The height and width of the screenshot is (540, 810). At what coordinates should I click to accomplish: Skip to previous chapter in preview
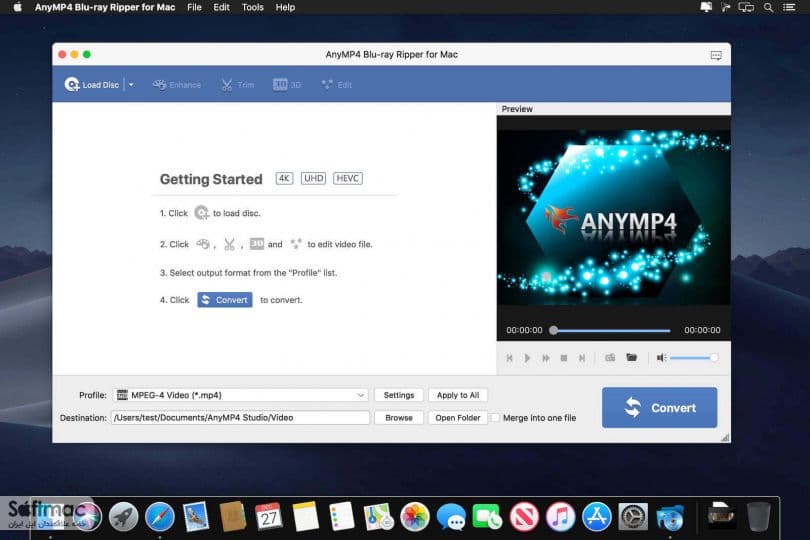[509, 358]
